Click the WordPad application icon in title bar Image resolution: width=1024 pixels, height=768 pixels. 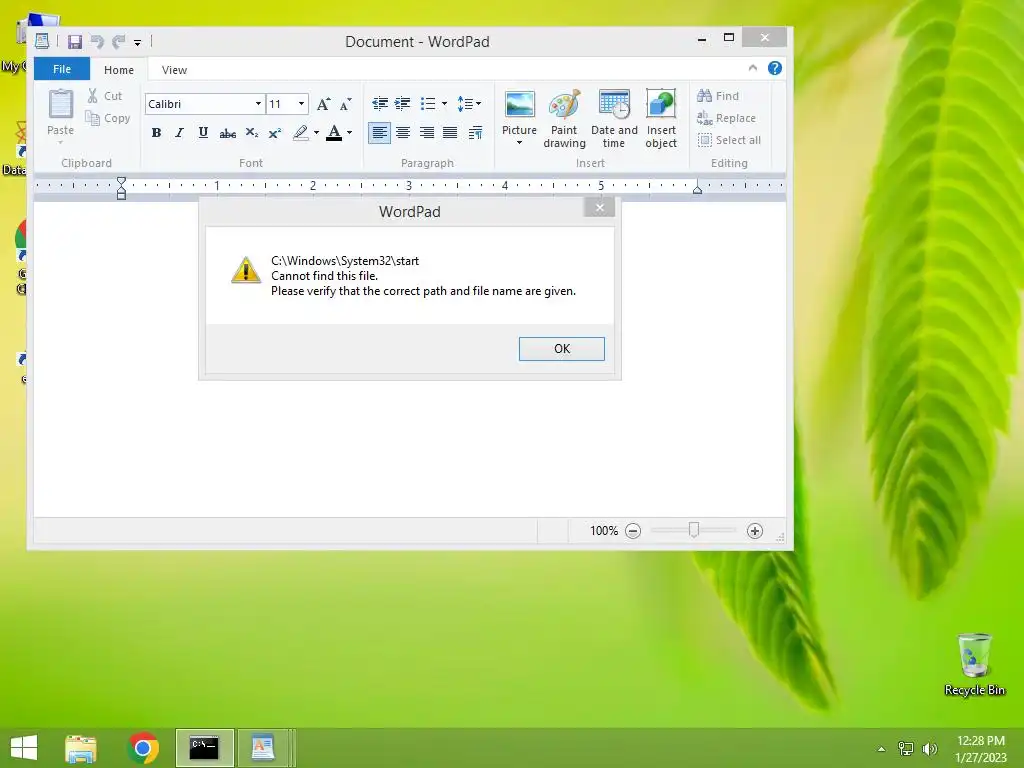point(42,41)
